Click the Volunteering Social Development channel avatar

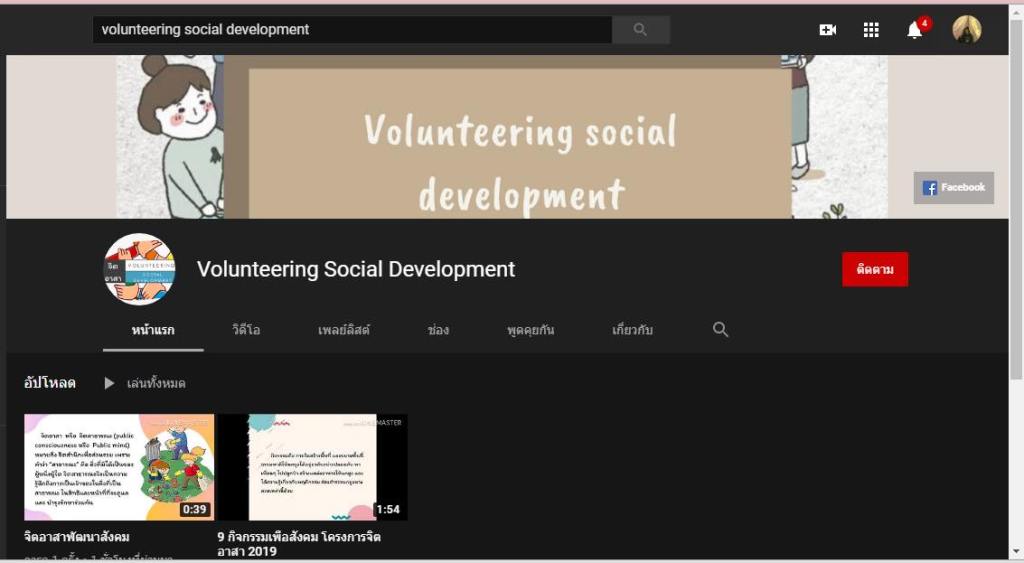click(x=139, y=269)
